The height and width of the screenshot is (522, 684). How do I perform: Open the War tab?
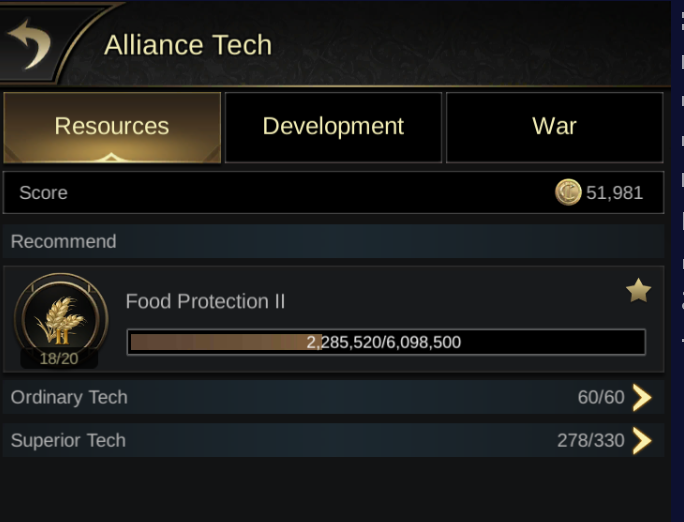tap(554, 127)
